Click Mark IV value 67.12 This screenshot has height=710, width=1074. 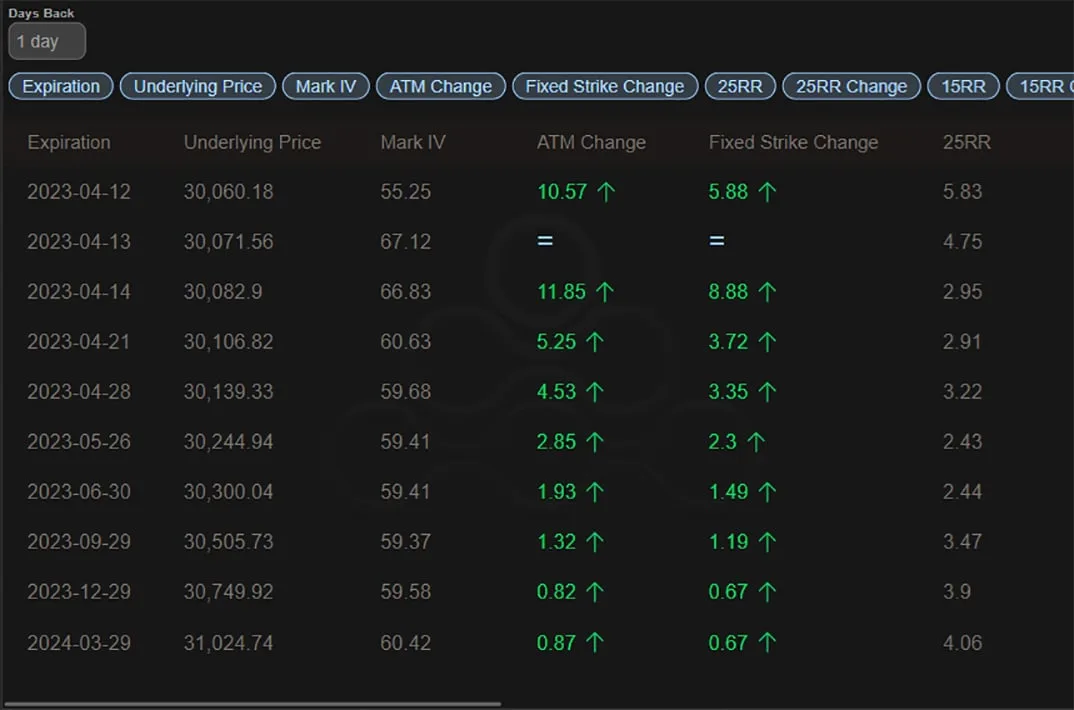coord(405,242)
